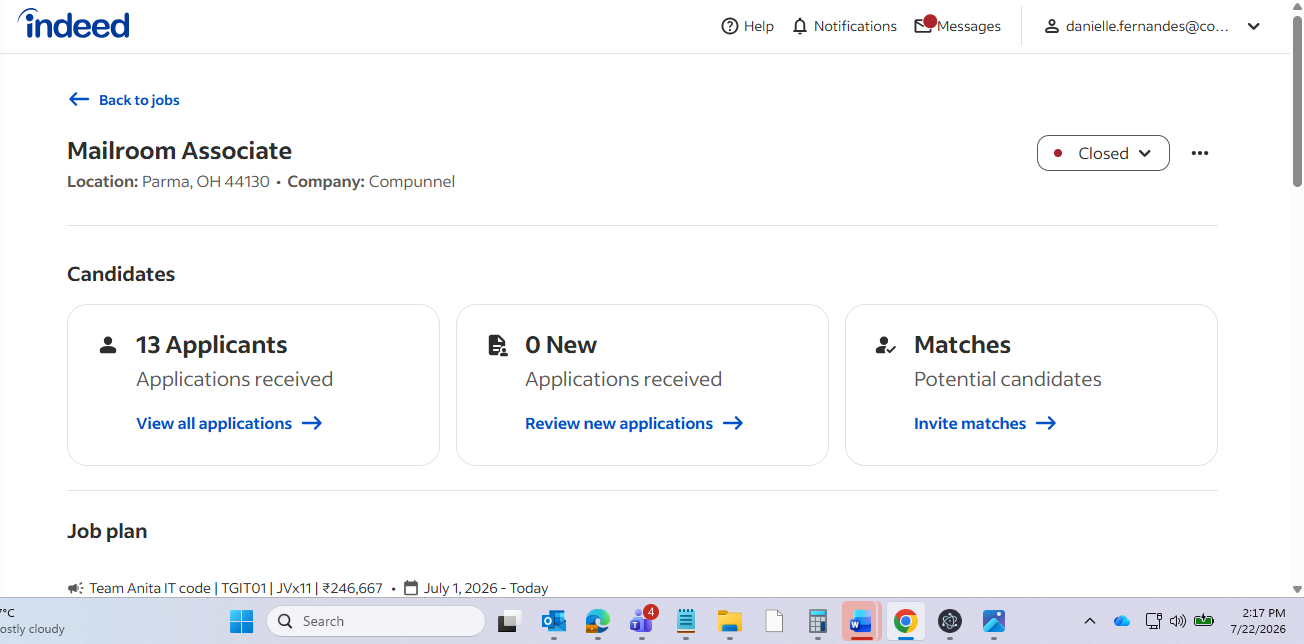Image resolution: width=1304 pixels, height=644 pixels.
Task: Click the taskbar Search box
Action: pyautogui.click(x=376, y=621)
